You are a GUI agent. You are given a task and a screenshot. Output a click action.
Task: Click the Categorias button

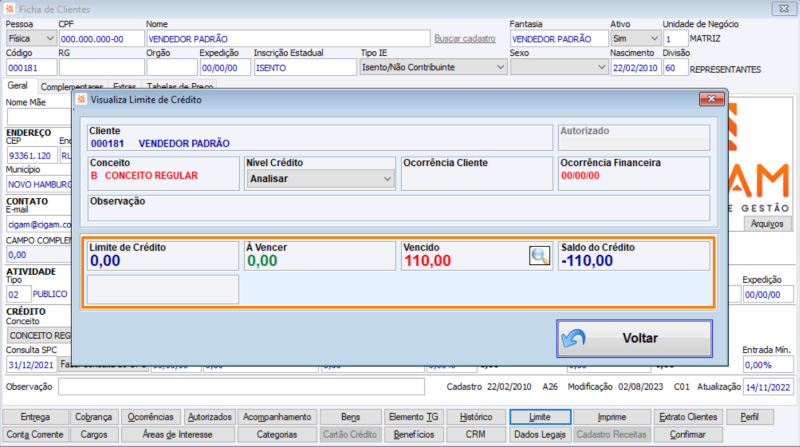pos(277,435)
